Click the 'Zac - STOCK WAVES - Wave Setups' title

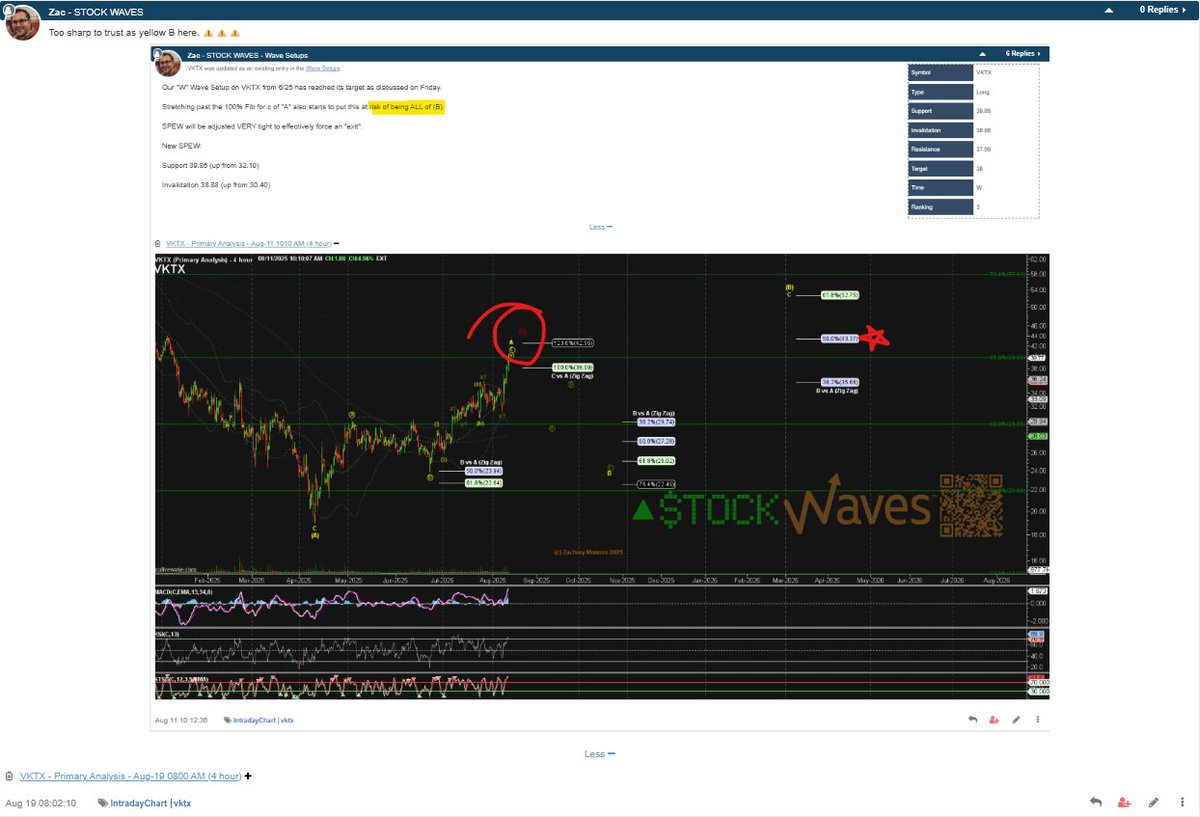pyautogui.click(x=247, y=54)
